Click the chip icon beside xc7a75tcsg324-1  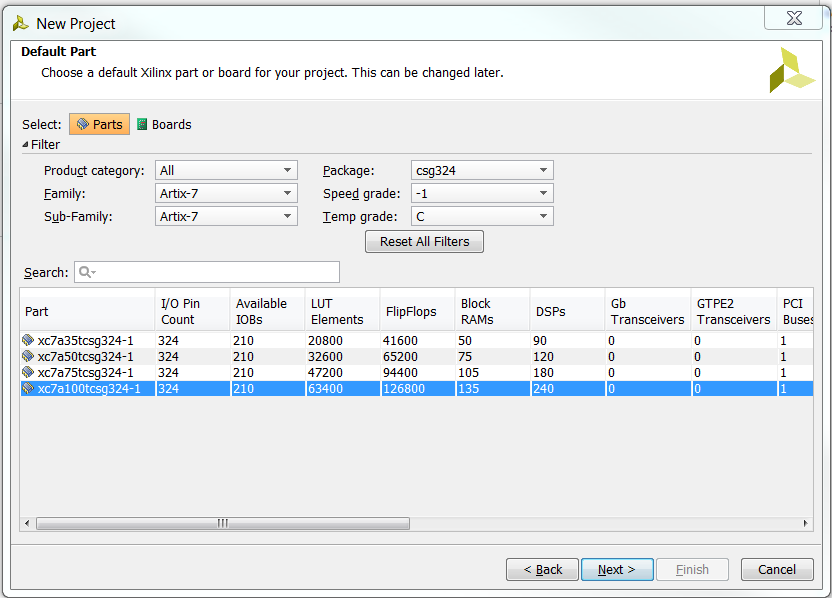(28, 372)
